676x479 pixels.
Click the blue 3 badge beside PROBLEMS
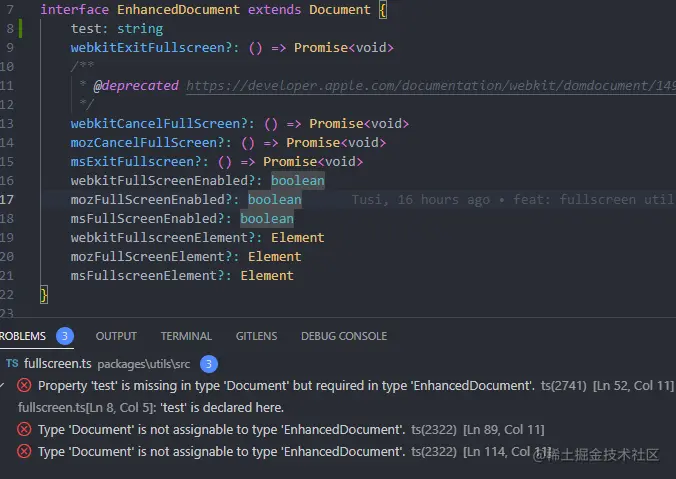65,336
